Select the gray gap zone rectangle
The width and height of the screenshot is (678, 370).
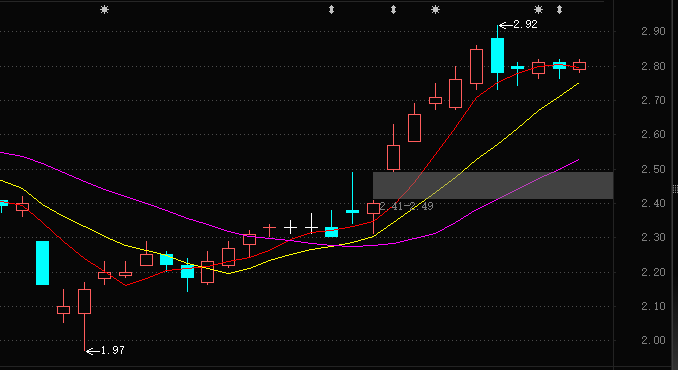coord(493,185)
